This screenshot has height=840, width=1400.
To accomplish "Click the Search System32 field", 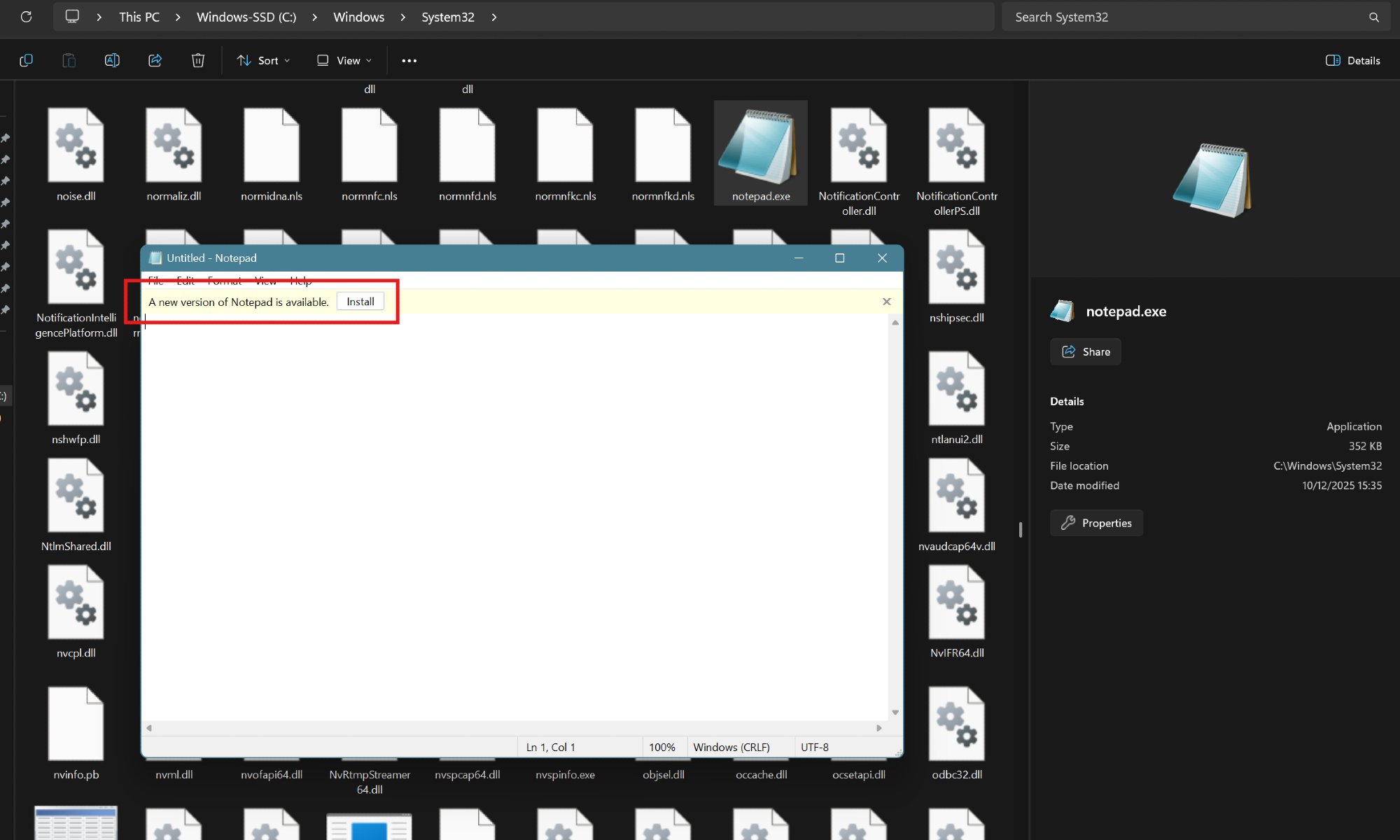I will coord(1183,17).
